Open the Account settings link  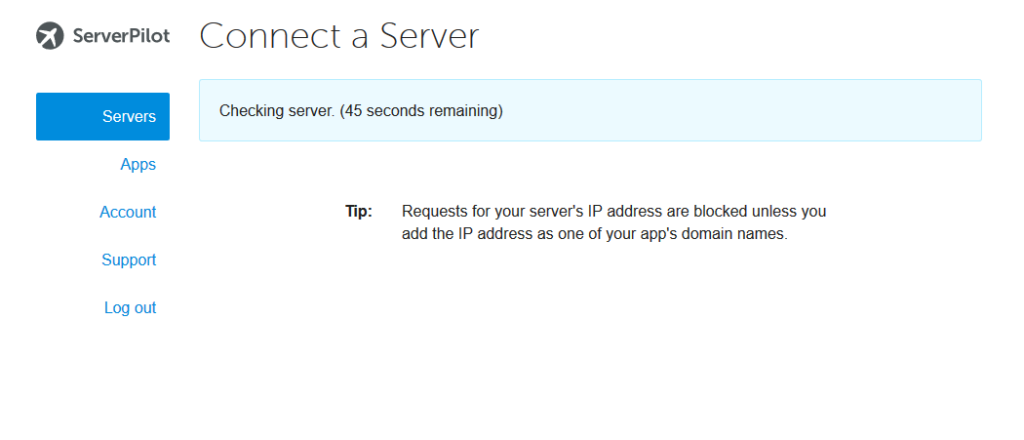click(127, 212)
